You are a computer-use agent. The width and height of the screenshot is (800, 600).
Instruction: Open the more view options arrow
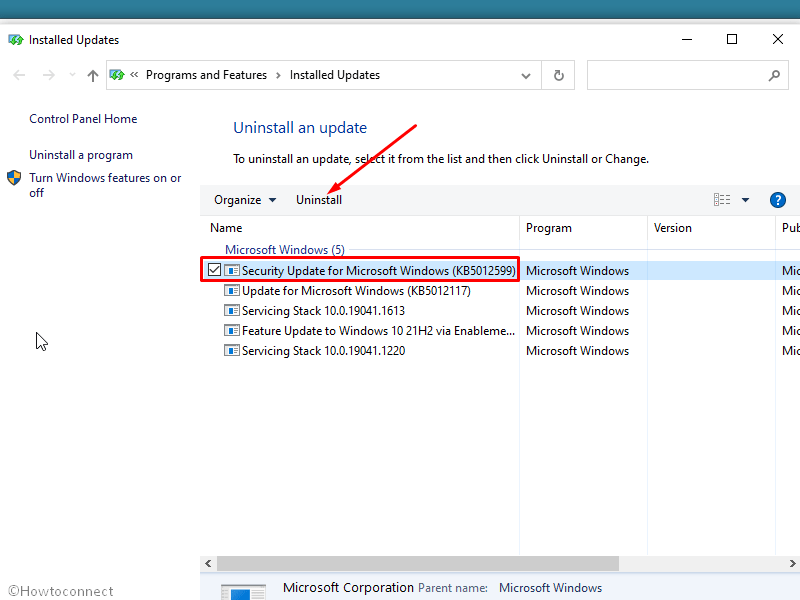pyautogui.click(x=745, y=200)
